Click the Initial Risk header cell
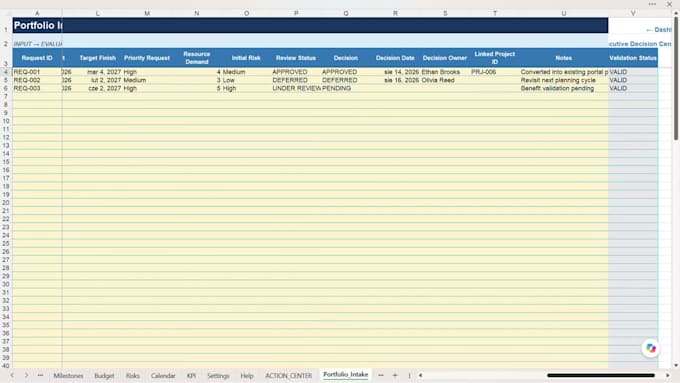 point(246,58)
